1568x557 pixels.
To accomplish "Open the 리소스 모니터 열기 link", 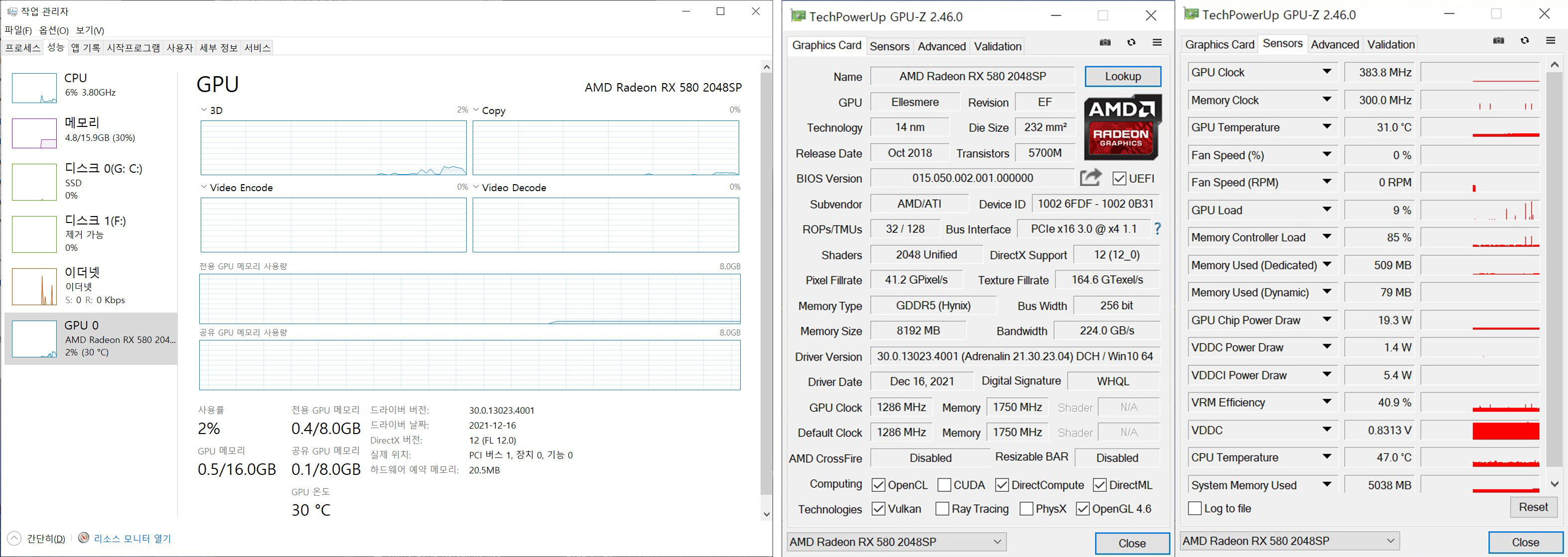I will point(132,538).
